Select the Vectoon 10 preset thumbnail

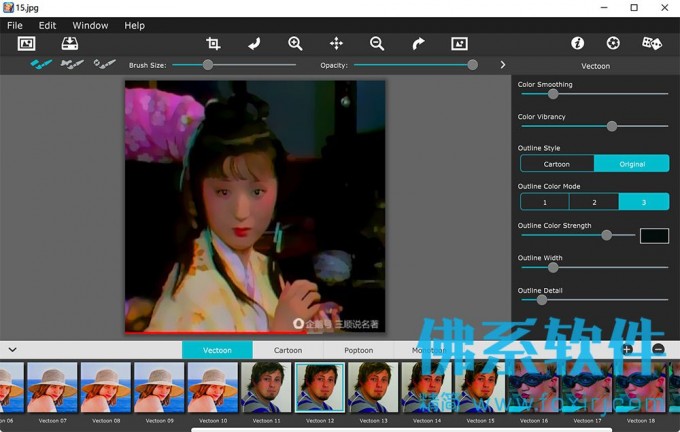(213, 387)
